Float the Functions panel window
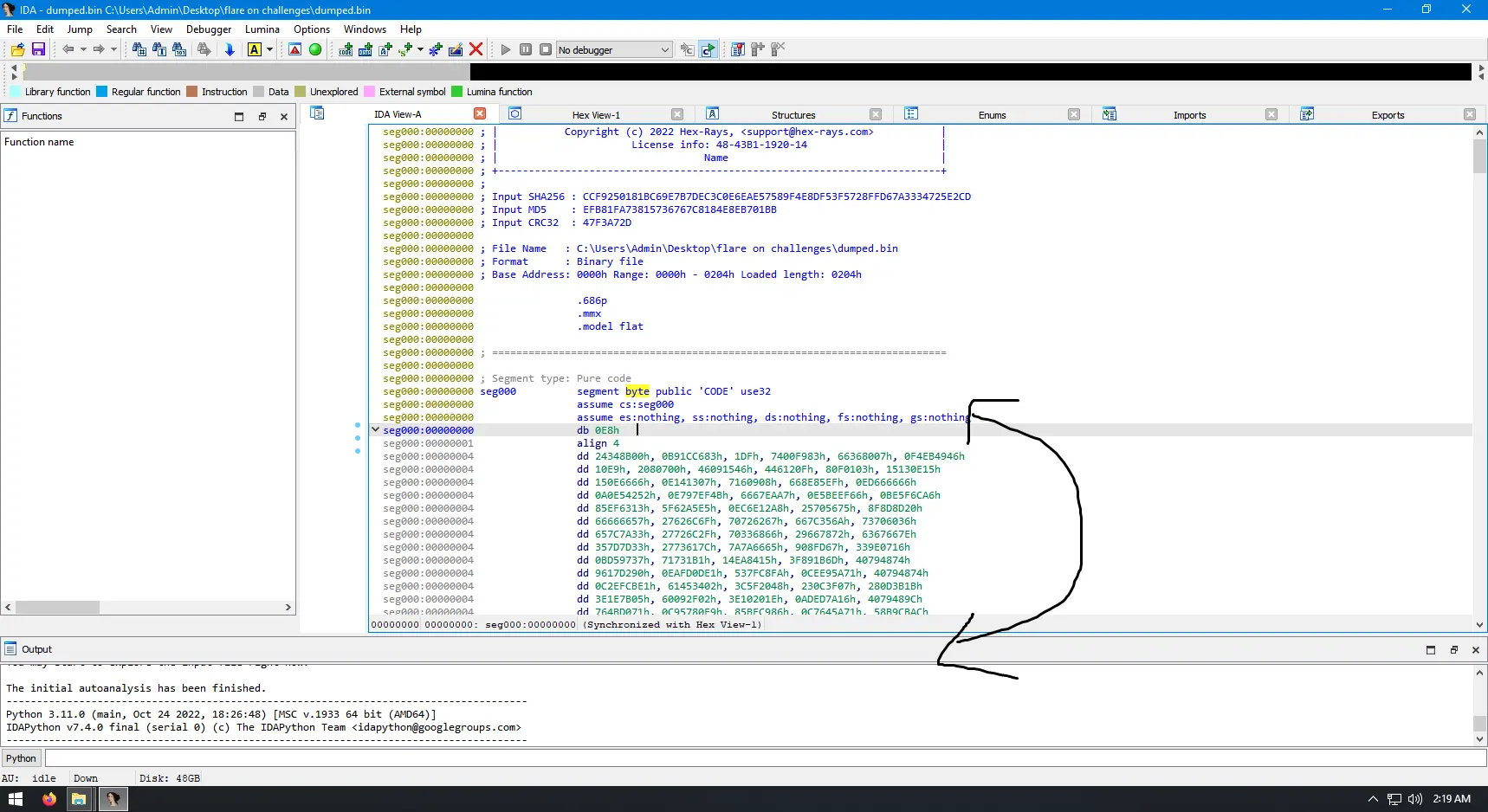Viewport: 1488px width, 812px height. click(262, 116)
